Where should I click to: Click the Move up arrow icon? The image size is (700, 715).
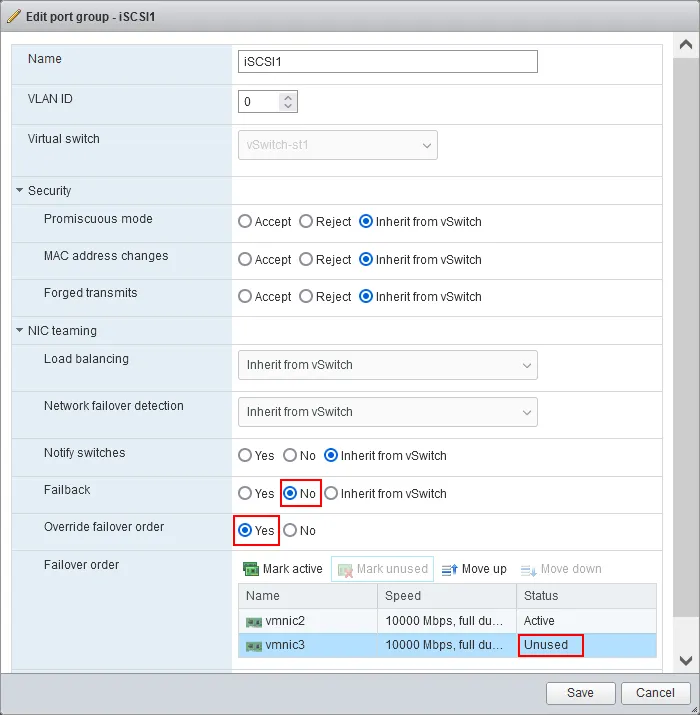point(449,569)
